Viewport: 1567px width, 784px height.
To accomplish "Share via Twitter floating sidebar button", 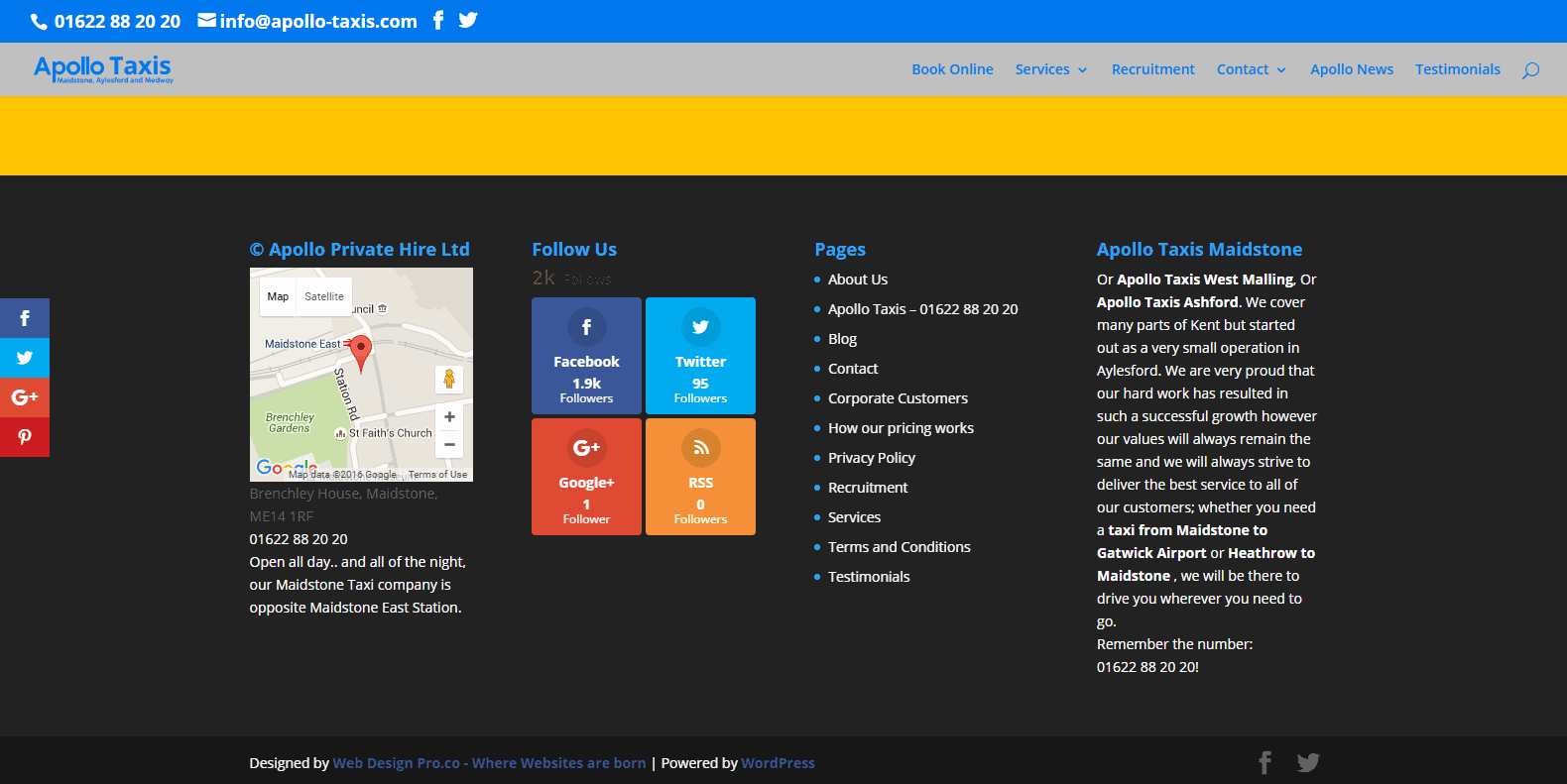I will (x=25, y=358).
